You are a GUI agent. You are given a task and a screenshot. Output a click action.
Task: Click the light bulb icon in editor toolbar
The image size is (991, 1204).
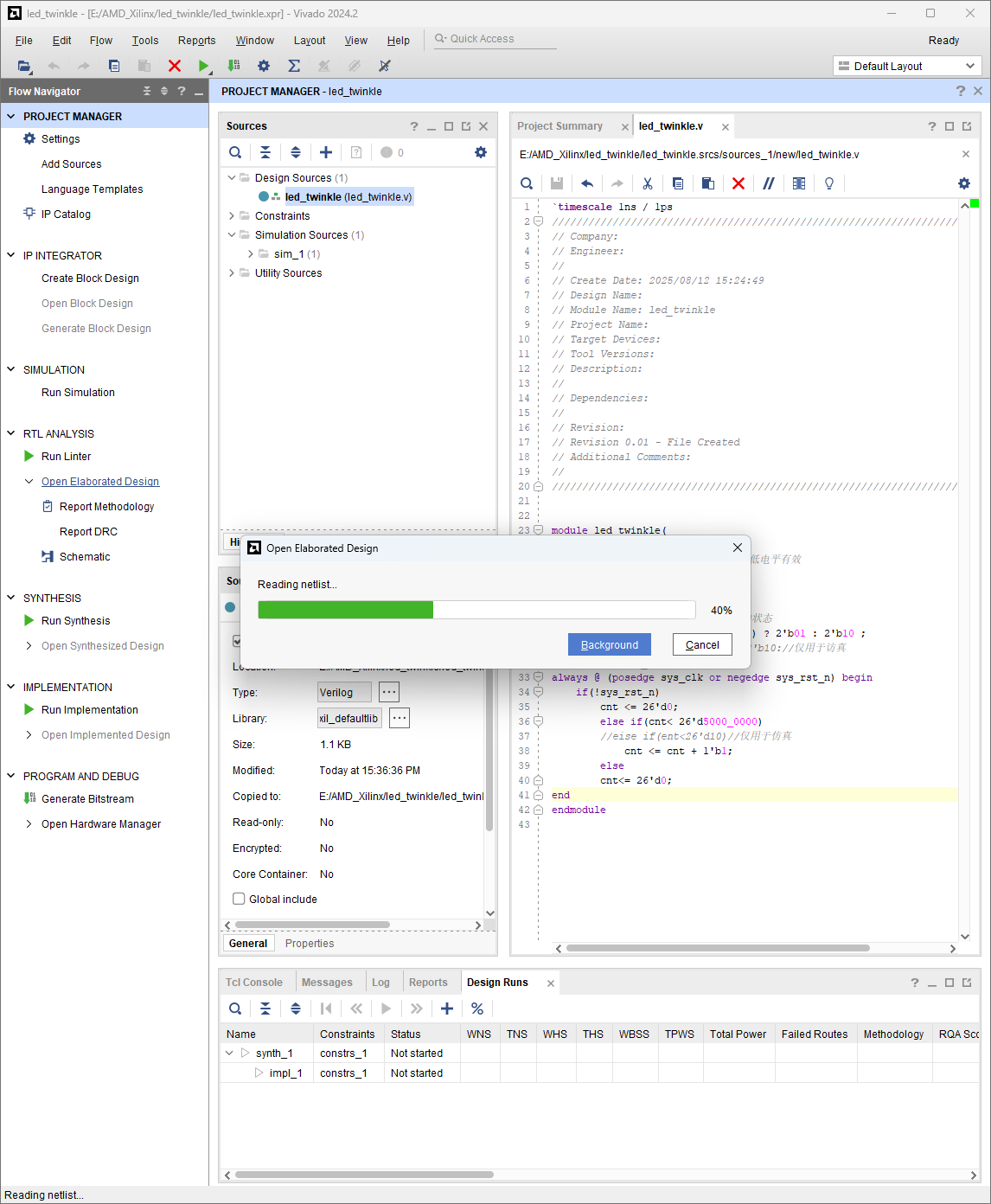point(829,183)
